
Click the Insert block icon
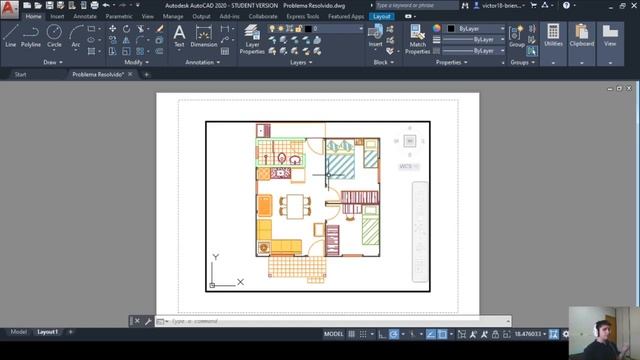375,36
